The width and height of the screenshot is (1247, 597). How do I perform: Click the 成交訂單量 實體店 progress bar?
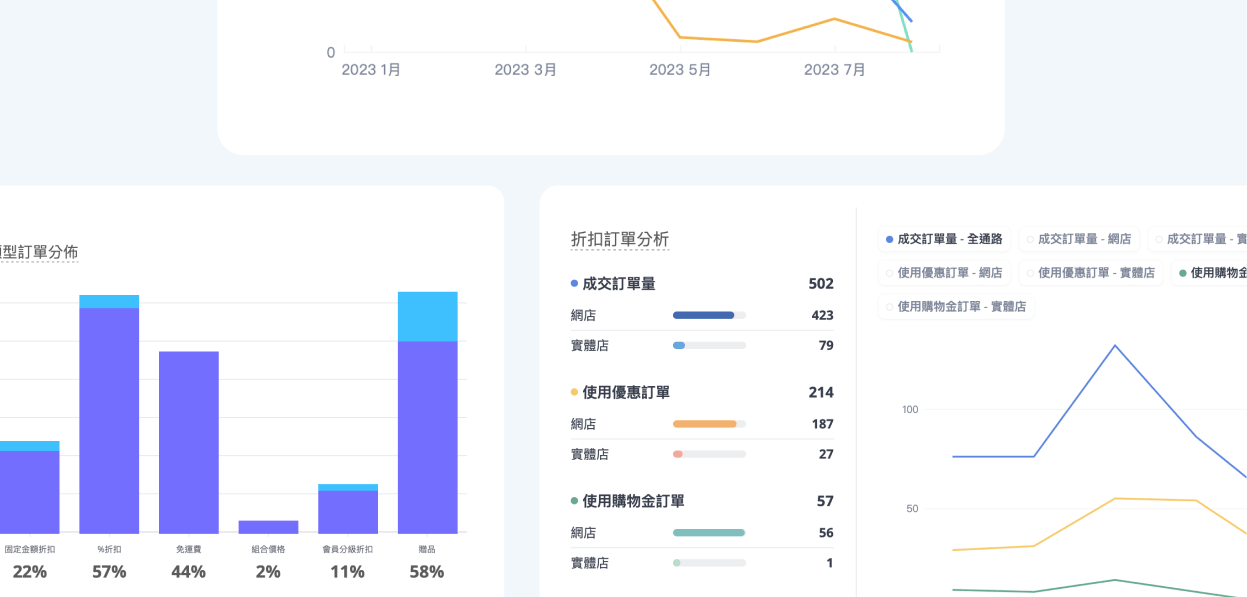click(709, 345)
